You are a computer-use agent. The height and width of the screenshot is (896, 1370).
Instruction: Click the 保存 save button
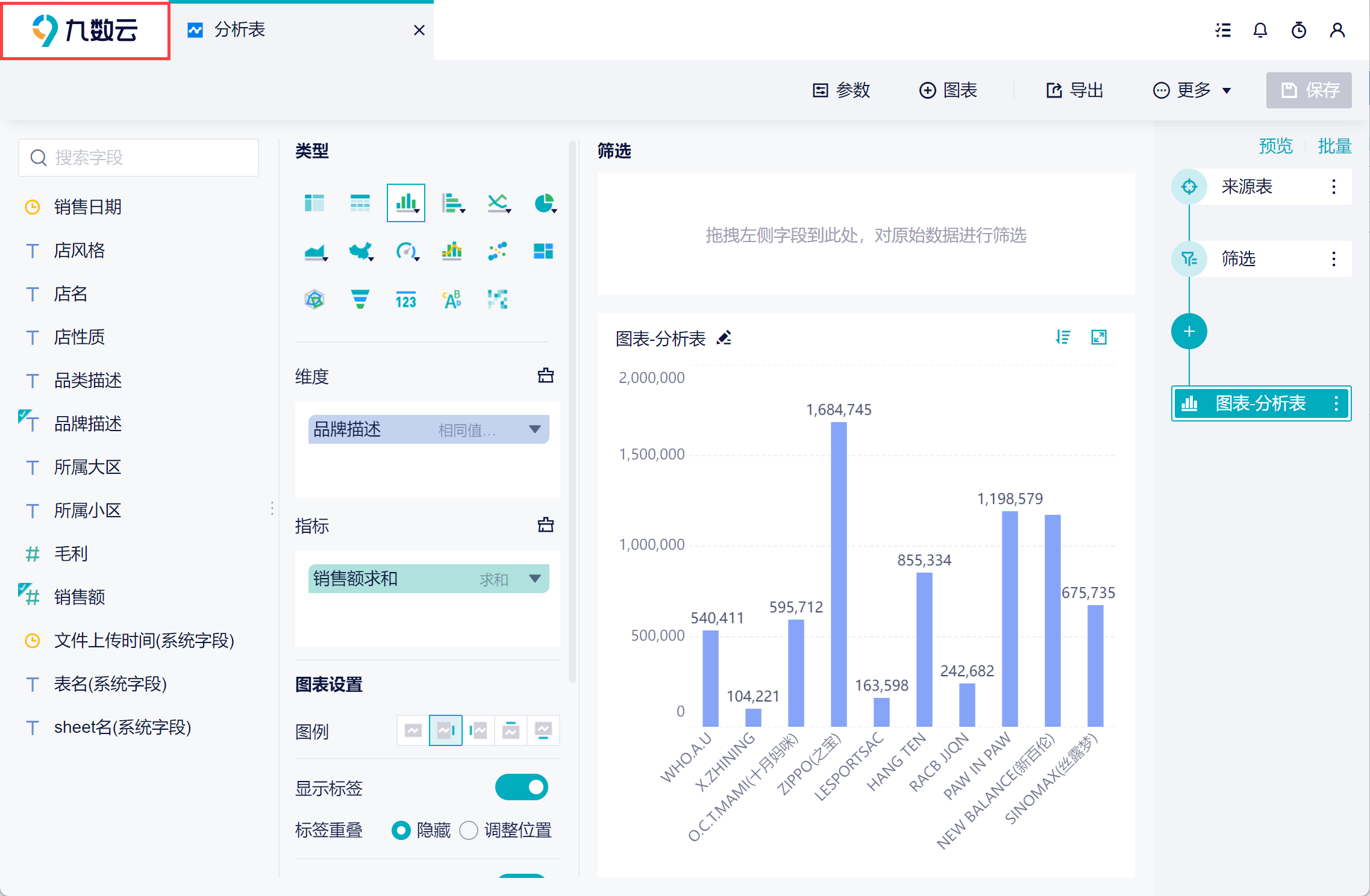[x=1309, y=90]
